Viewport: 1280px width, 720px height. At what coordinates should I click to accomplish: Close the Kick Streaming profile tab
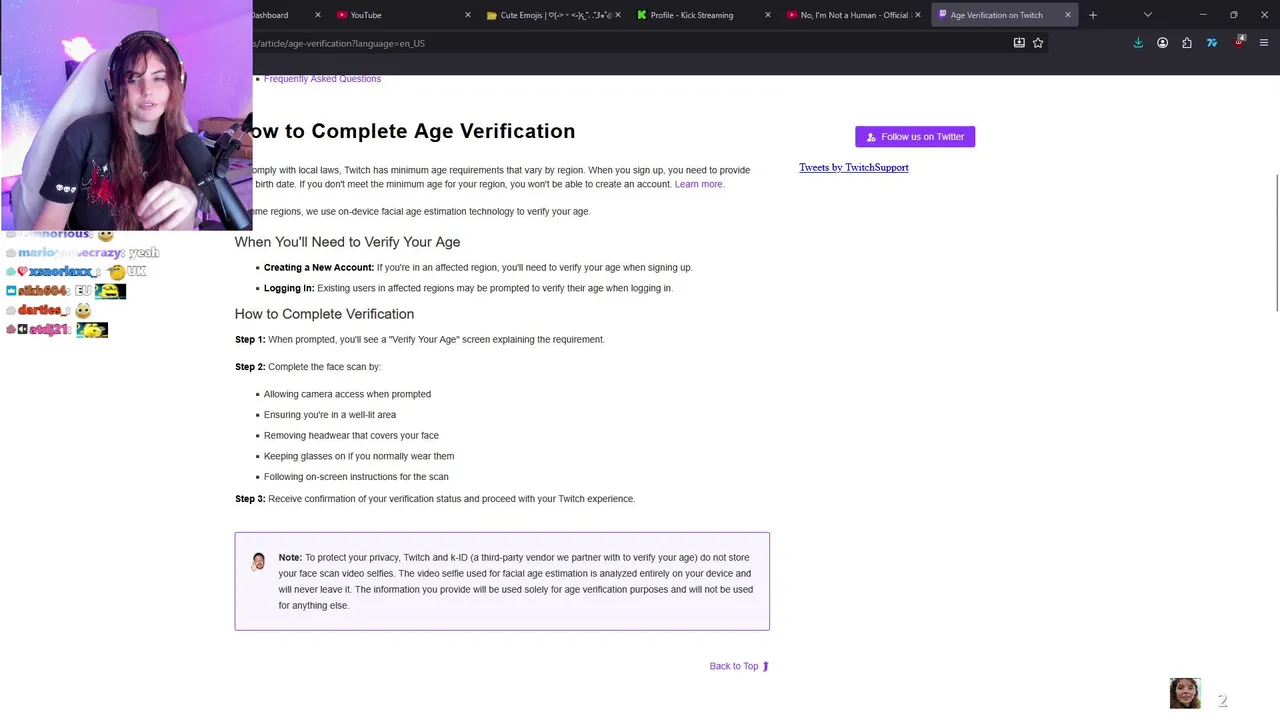point(768,15)
